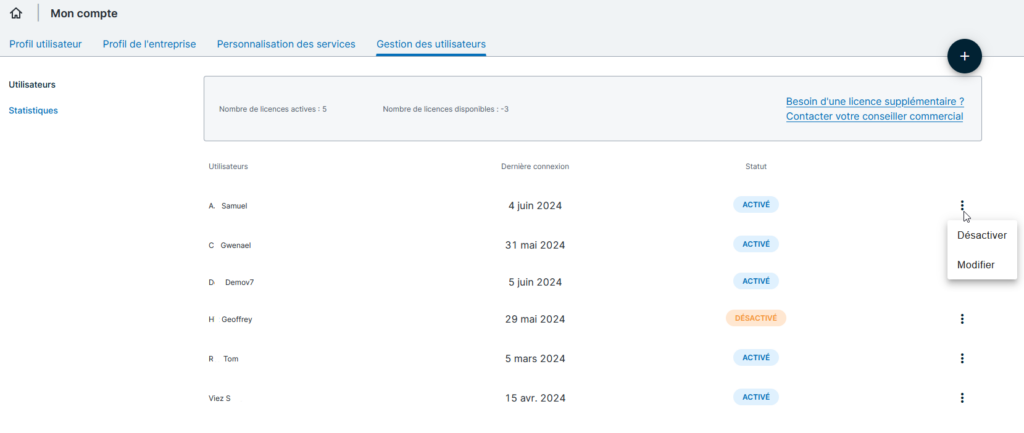Open the three-dot menu for Geoffrey
The height and width of the screenshot is (433, 1024).
[x=962, y=319]
